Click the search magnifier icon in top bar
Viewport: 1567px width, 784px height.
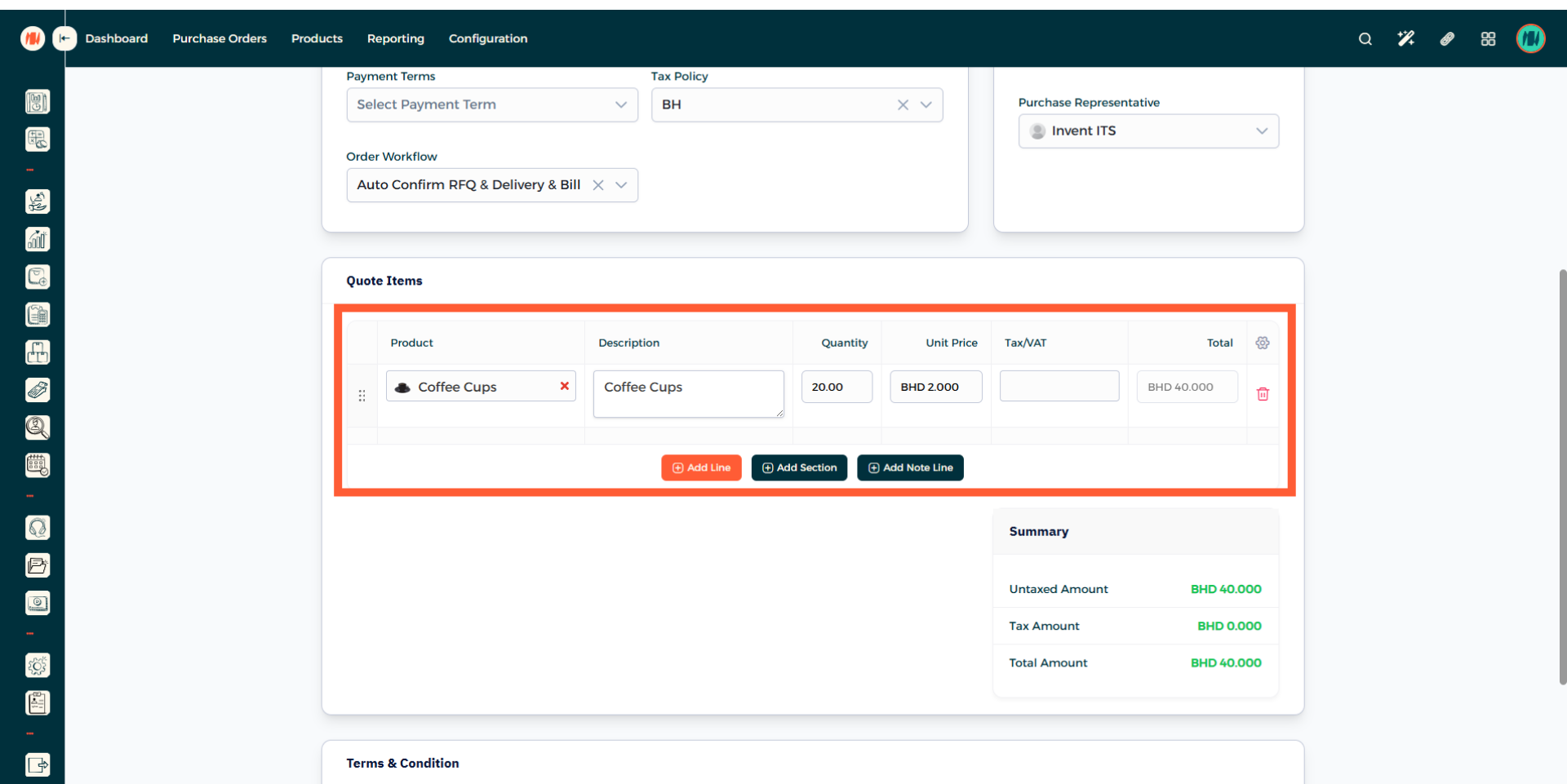[x=1365, y=39]
